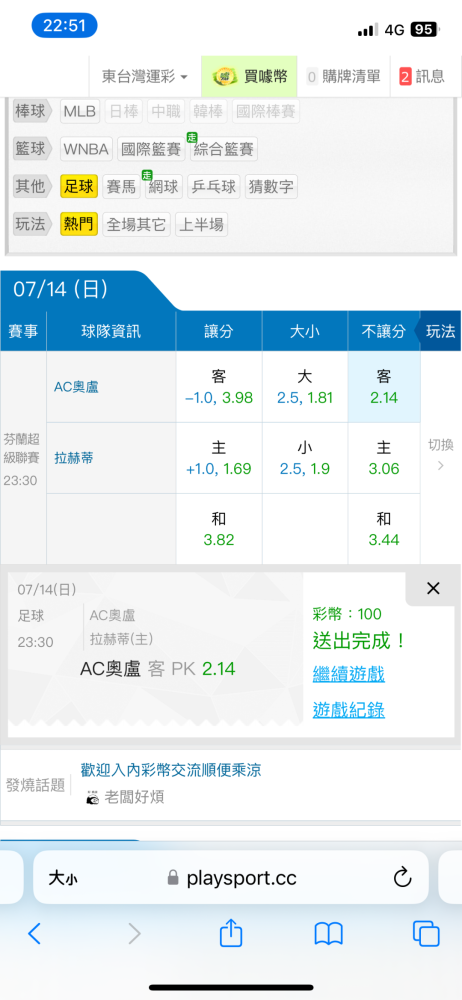462x1000 pixels.
Task: Click the 遊戲紀錄 link
Action: coord(348,709)
